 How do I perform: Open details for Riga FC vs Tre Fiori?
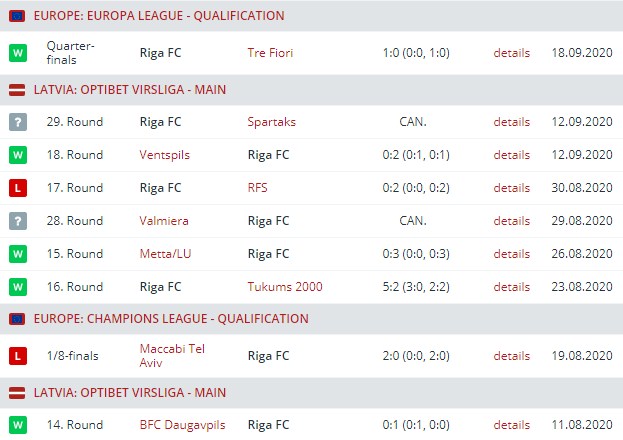click(x=511, y=52)
